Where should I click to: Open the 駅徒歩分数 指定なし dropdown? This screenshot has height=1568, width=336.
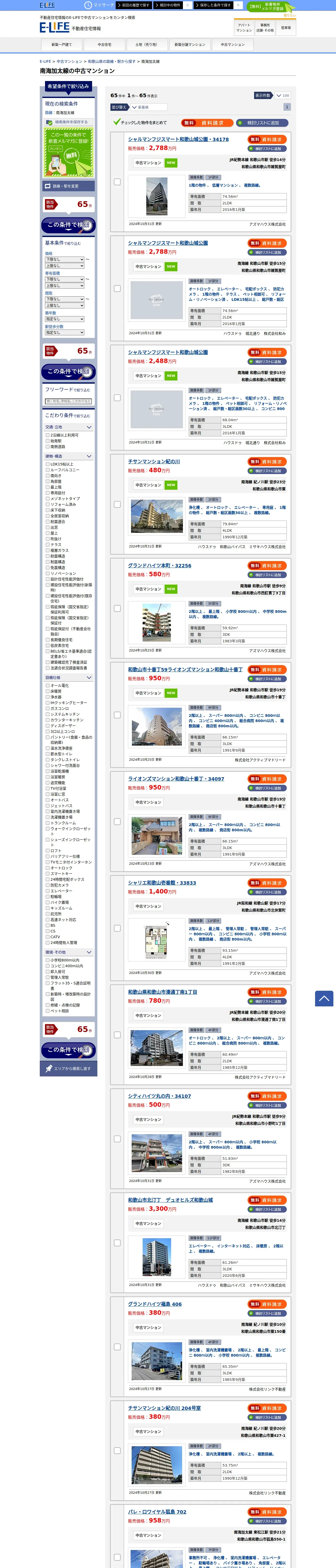(x=64, y=332)
